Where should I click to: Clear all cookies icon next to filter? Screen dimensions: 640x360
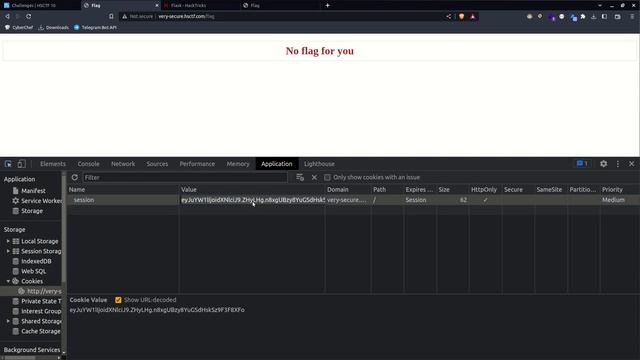(x=300, y=178)
